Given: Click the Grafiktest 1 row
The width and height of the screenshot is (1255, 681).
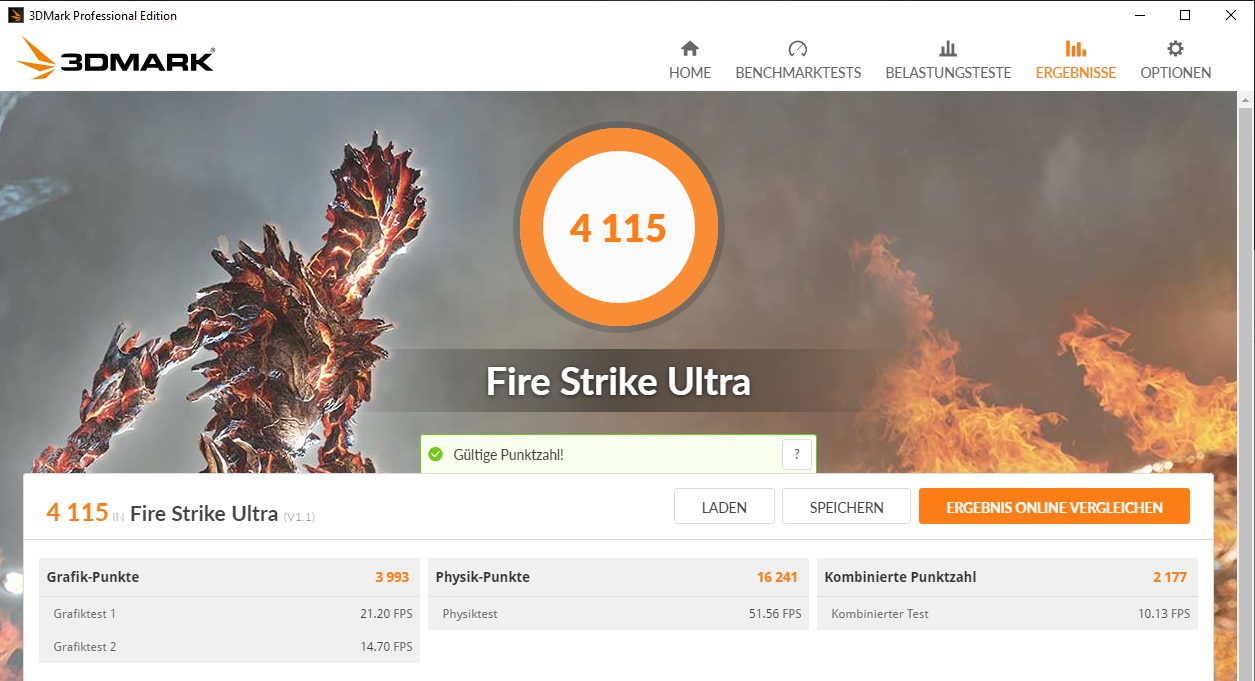Looking at the screenshot, I should [x=229, y=614].
